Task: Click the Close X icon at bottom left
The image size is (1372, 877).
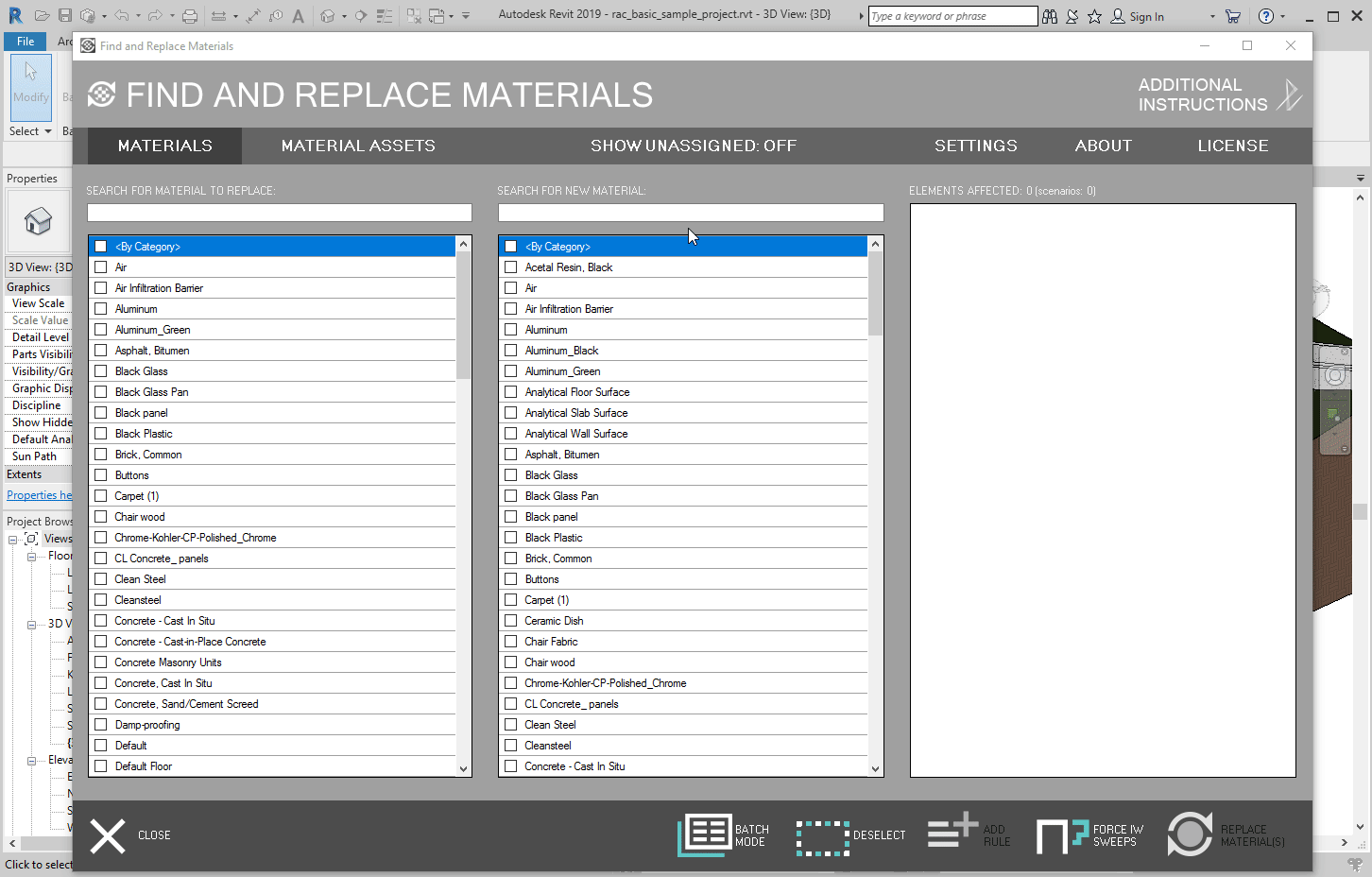Action: [x=108, y=835]
